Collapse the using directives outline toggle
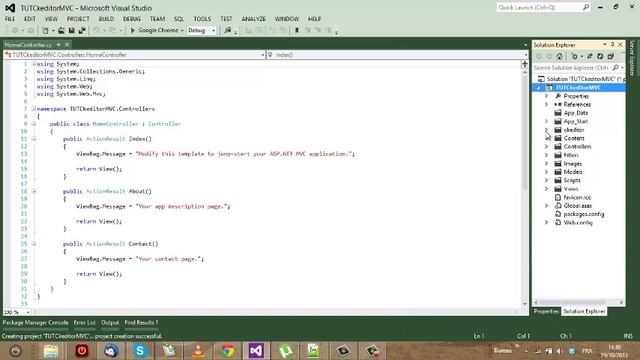Viewport: 640px width, 360px height. (34, 64)
